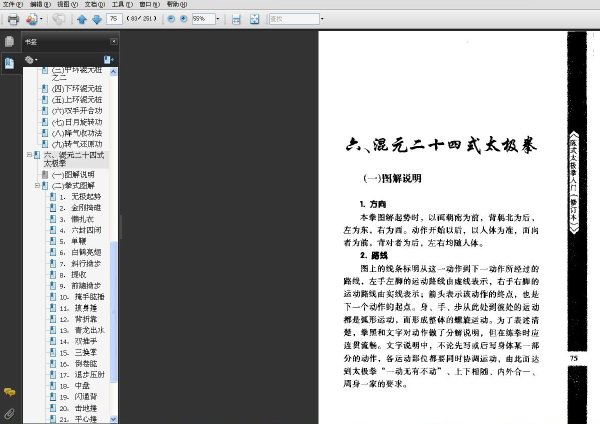The image size is (600, 424).
Task: Collapse the 六、混元二十四式太极拳 bookmark node
Action: (x=29, y=155)
